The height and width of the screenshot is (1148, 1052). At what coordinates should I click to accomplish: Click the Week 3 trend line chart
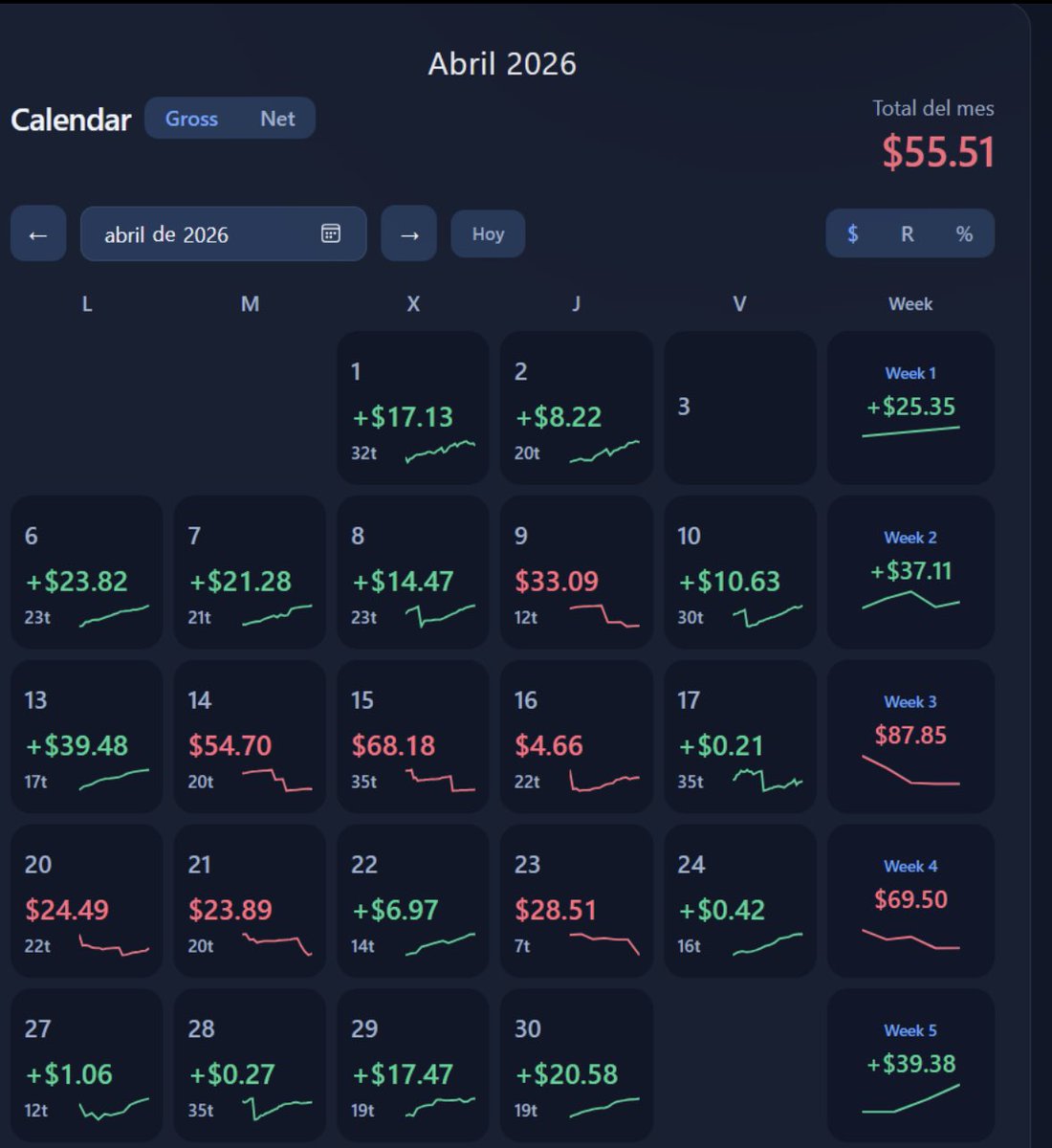(x=910, y=770)
